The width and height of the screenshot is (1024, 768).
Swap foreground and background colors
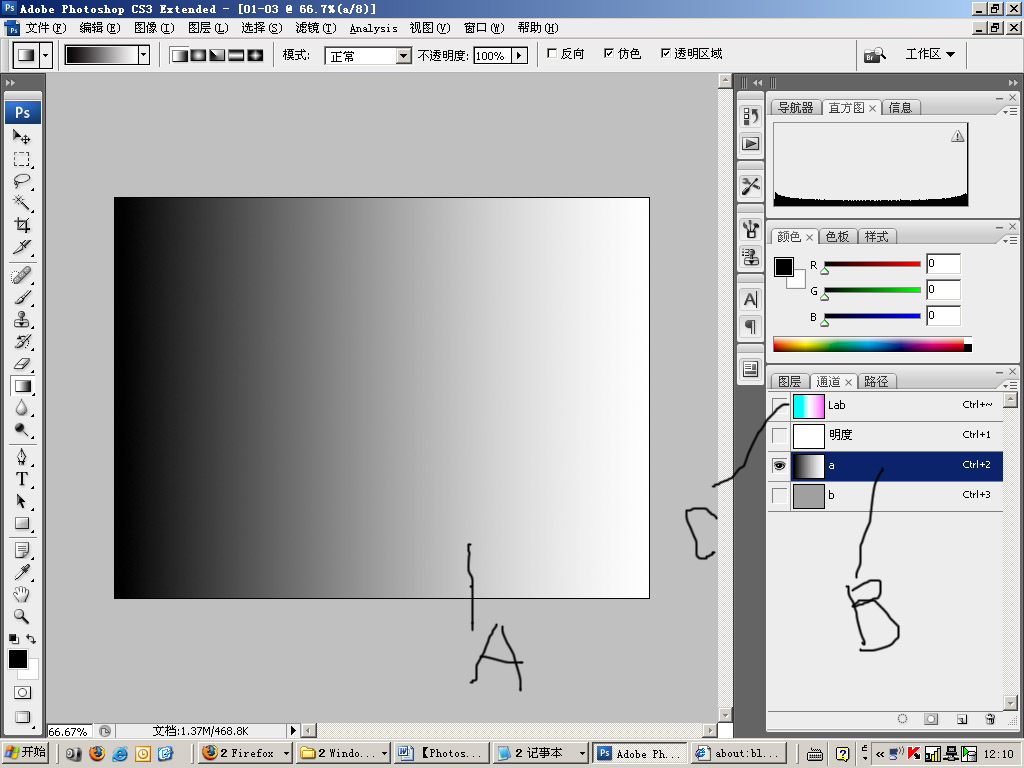tap(31, 639)
